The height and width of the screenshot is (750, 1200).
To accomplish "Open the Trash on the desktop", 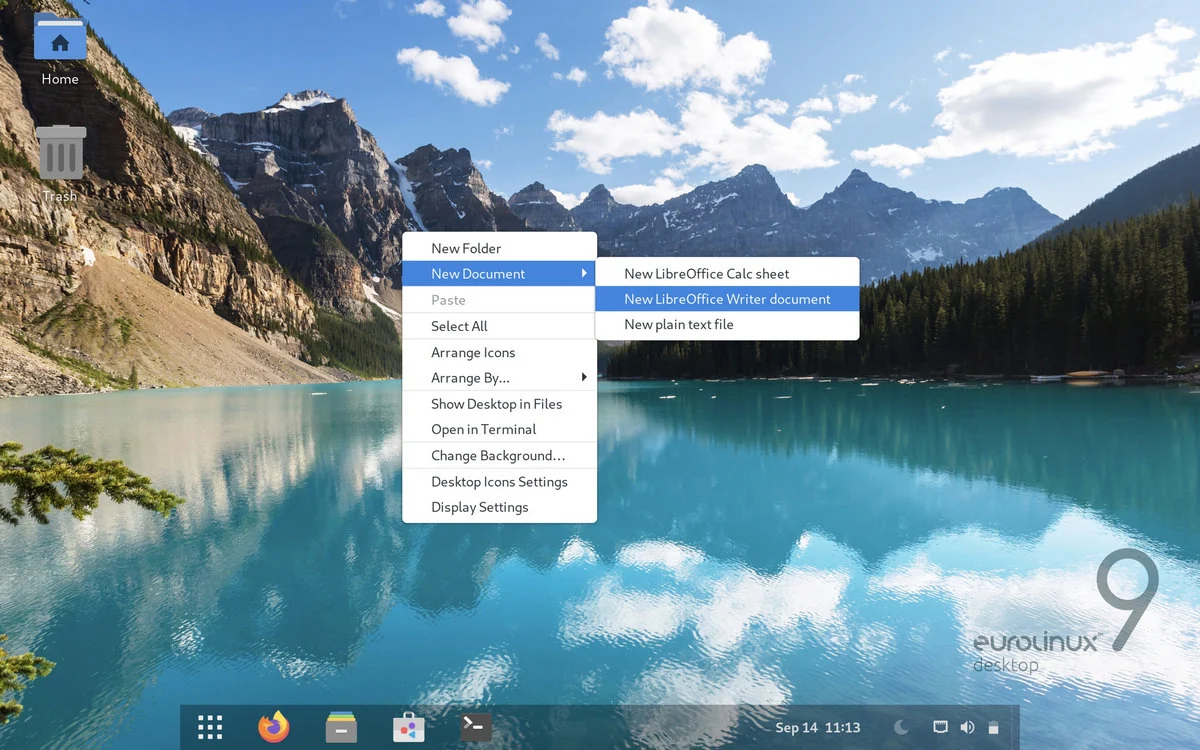I will (x=60, y=152).
